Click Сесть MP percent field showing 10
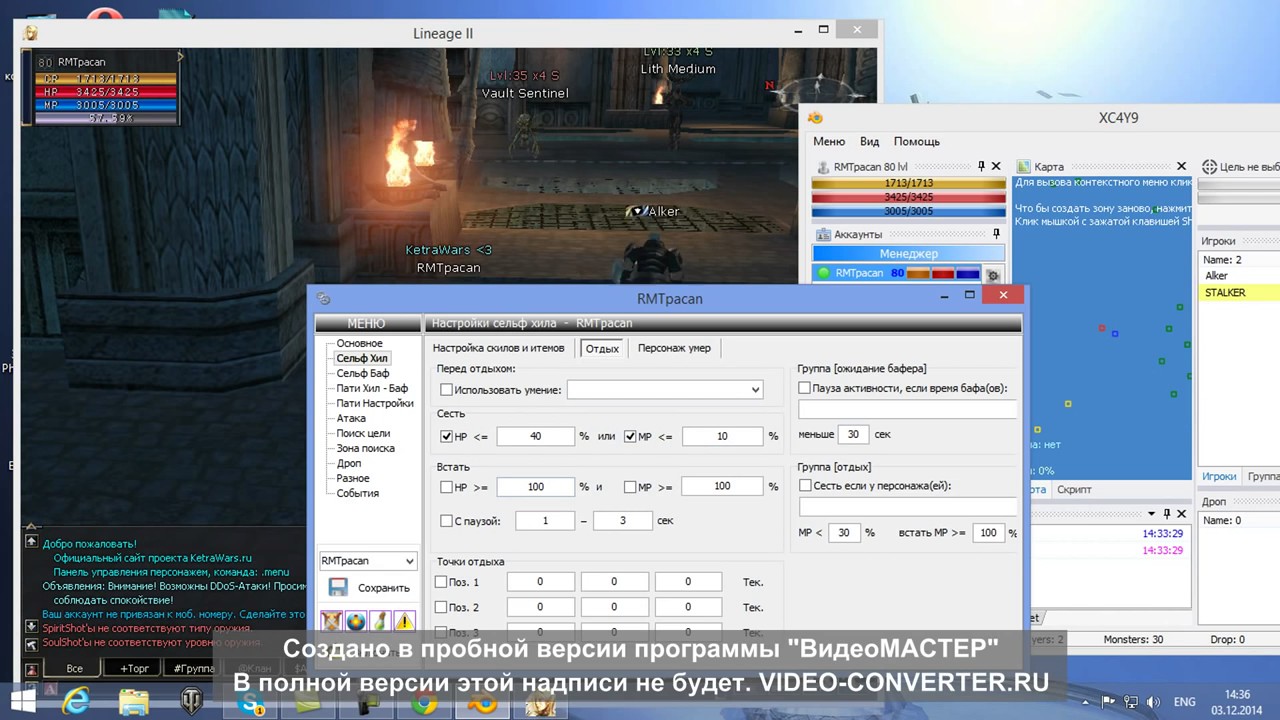 [x=722, y=437]
